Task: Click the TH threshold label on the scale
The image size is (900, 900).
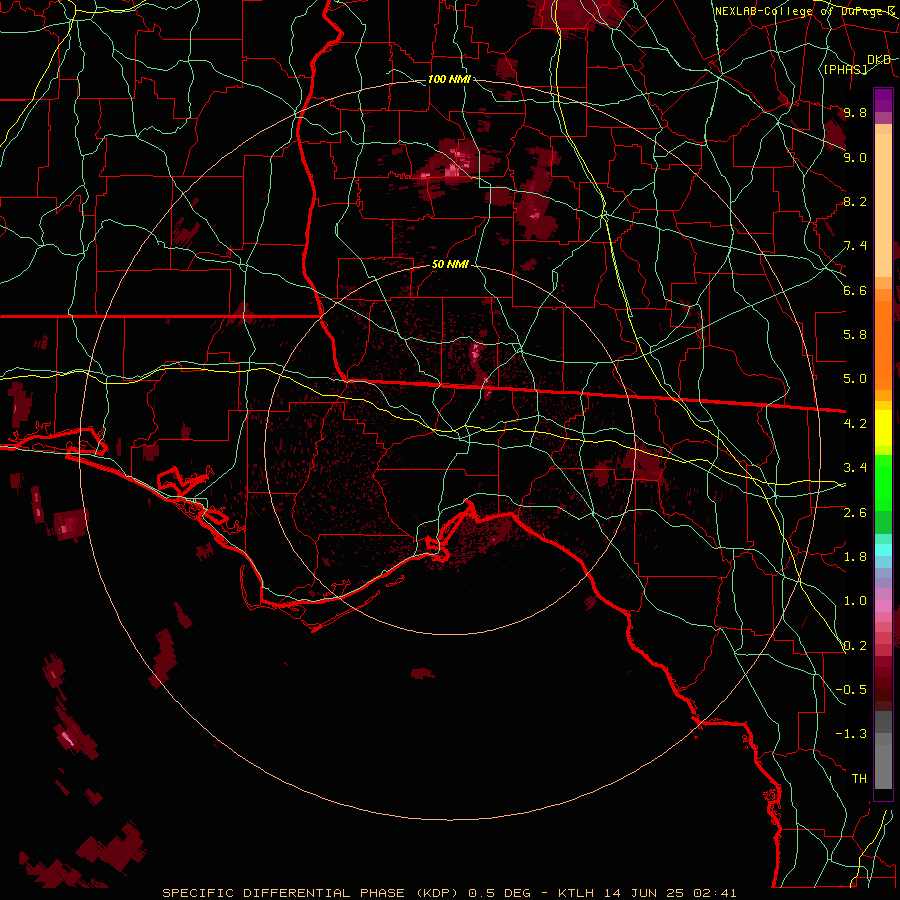Action: tap(859, 778)
